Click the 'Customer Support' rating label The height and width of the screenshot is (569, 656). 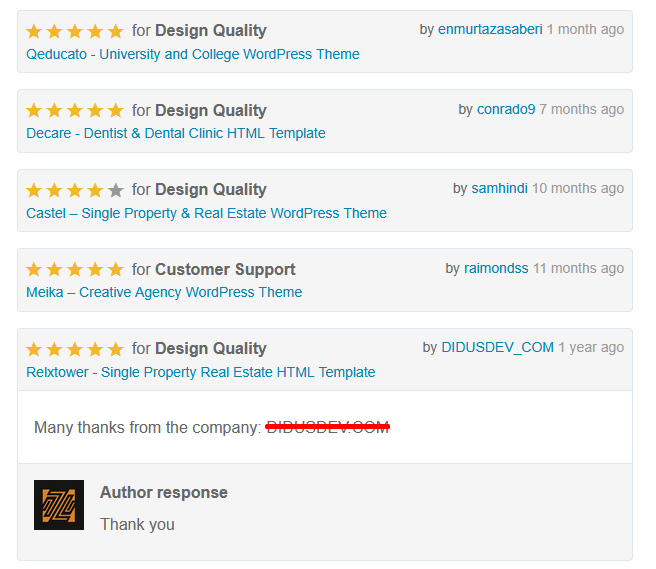pos(225,269)
